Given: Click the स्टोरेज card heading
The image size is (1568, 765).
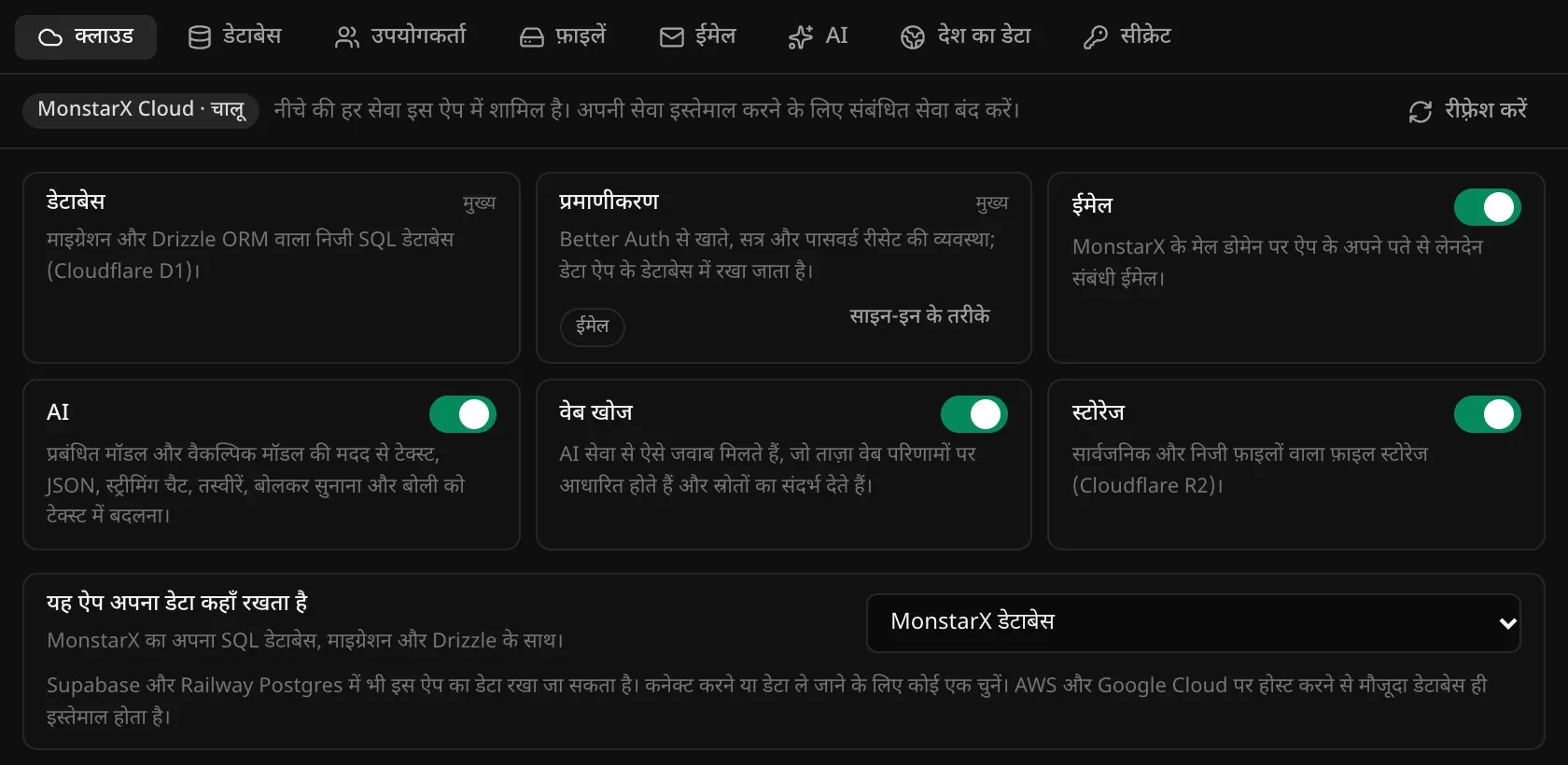Looking at the screenshot, I should click(1099, 412).
